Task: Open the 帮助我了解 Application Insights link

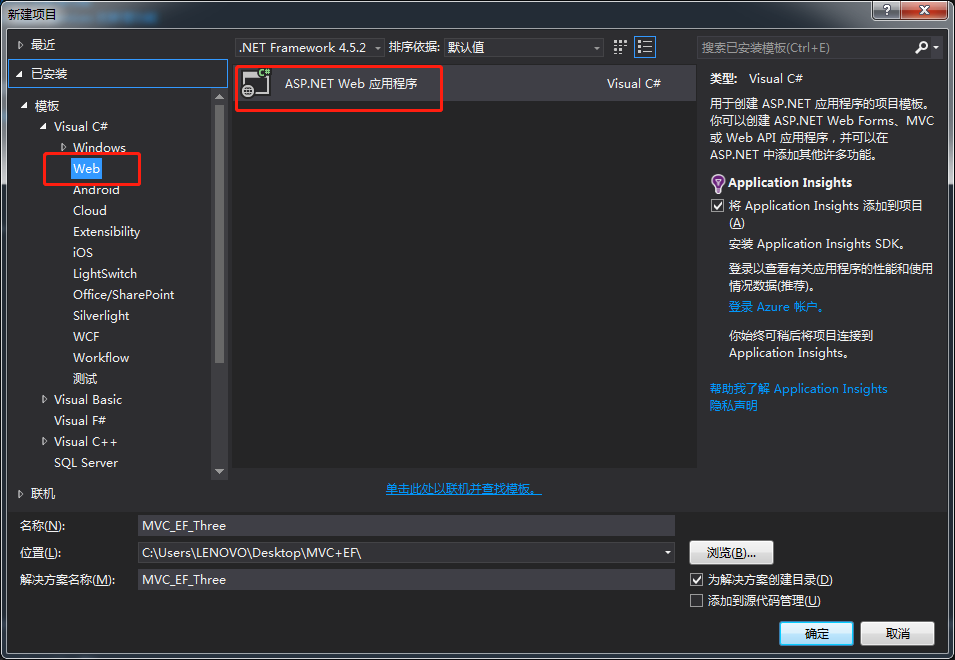Action: pos(798,388)
